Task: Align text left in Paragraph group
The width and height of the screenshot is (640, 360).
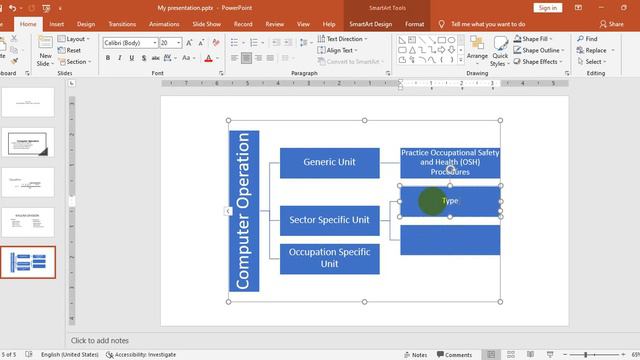Action: (x=234, y=58)
